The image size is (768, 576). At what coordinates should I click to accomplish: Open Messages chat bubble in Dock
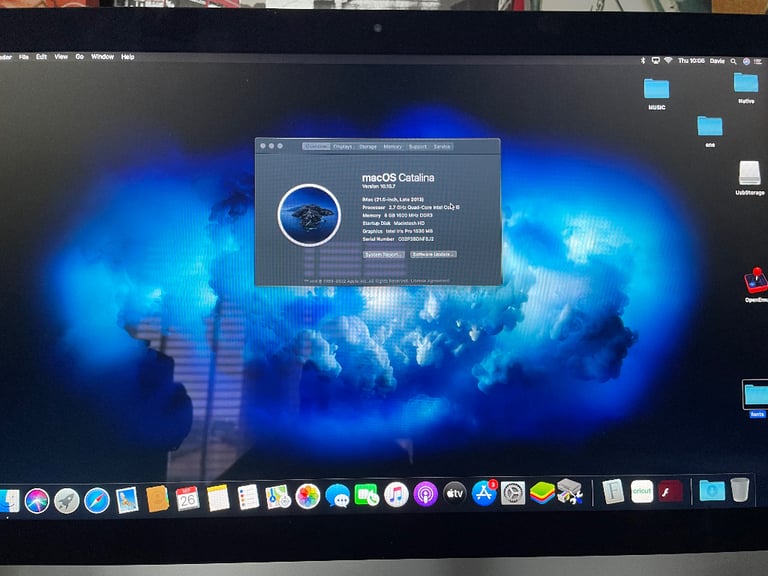pos(337,496)
